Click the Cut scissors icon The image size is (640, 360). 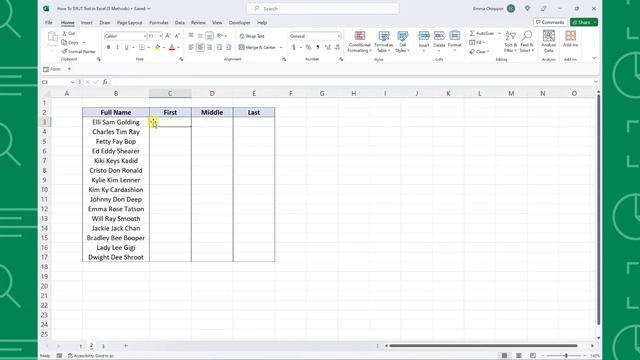click(64, 33)
